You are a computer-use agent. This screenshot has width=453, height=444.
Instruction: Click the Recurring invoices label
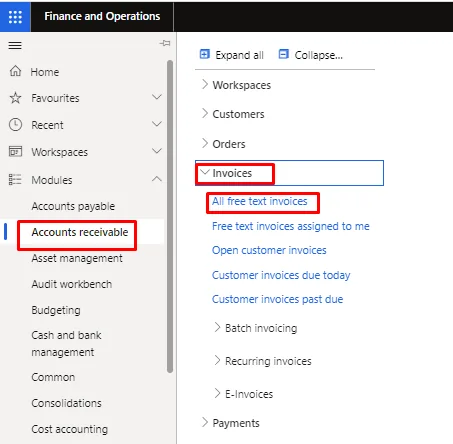(268, 361)
